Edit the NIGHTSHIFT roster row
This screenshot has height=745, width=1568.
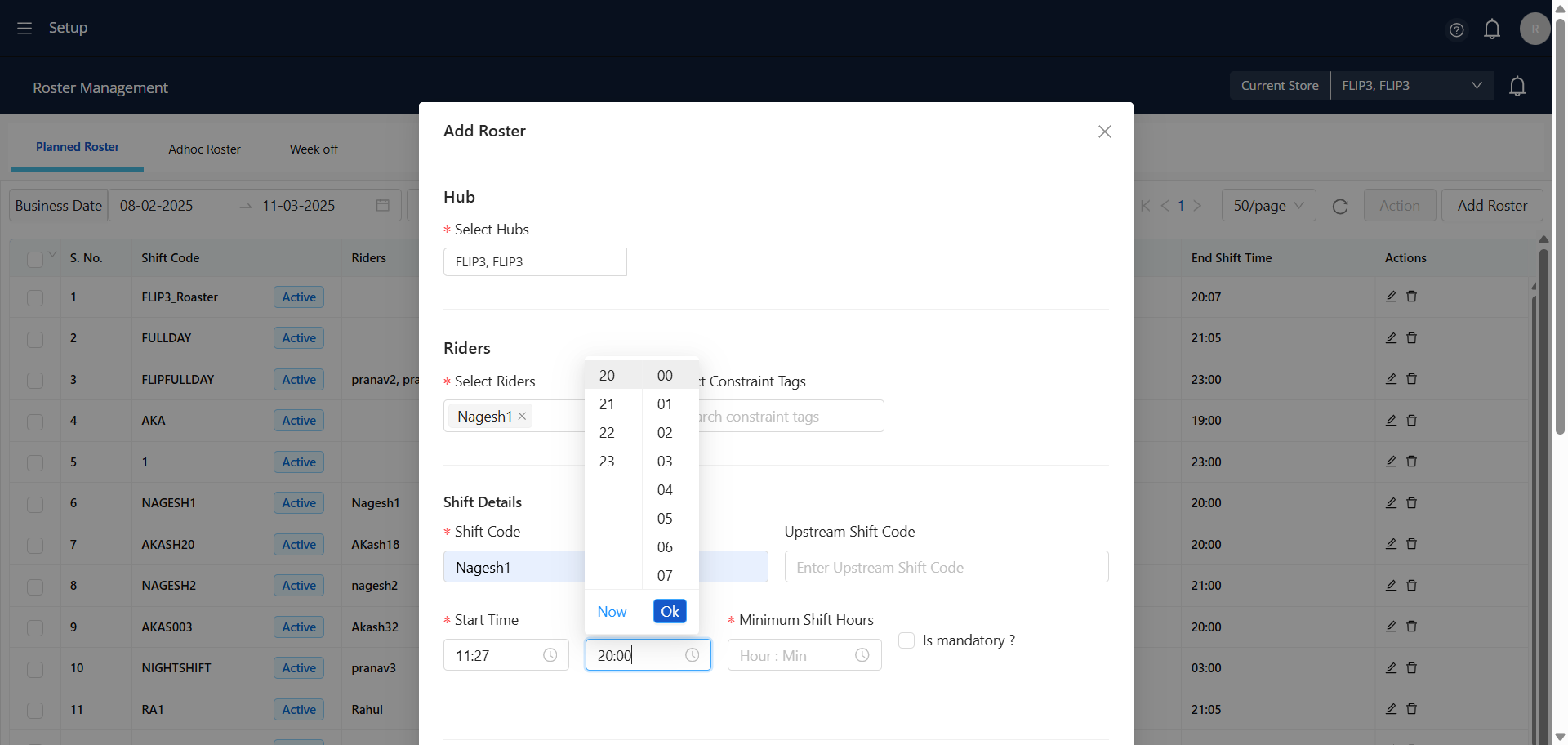[x=1391, y=667]
